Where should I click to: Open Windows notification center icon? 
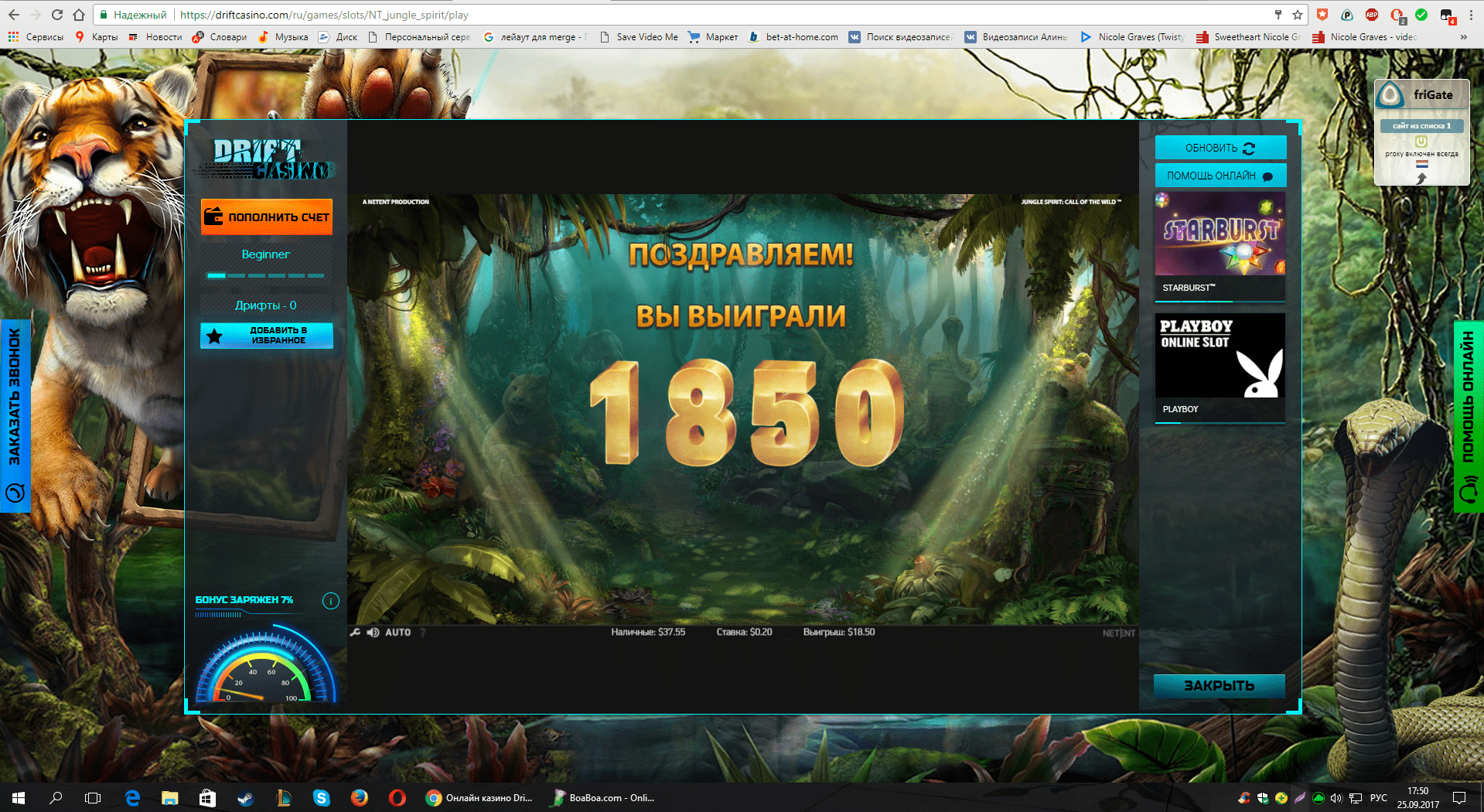(x=1459, y=797)
